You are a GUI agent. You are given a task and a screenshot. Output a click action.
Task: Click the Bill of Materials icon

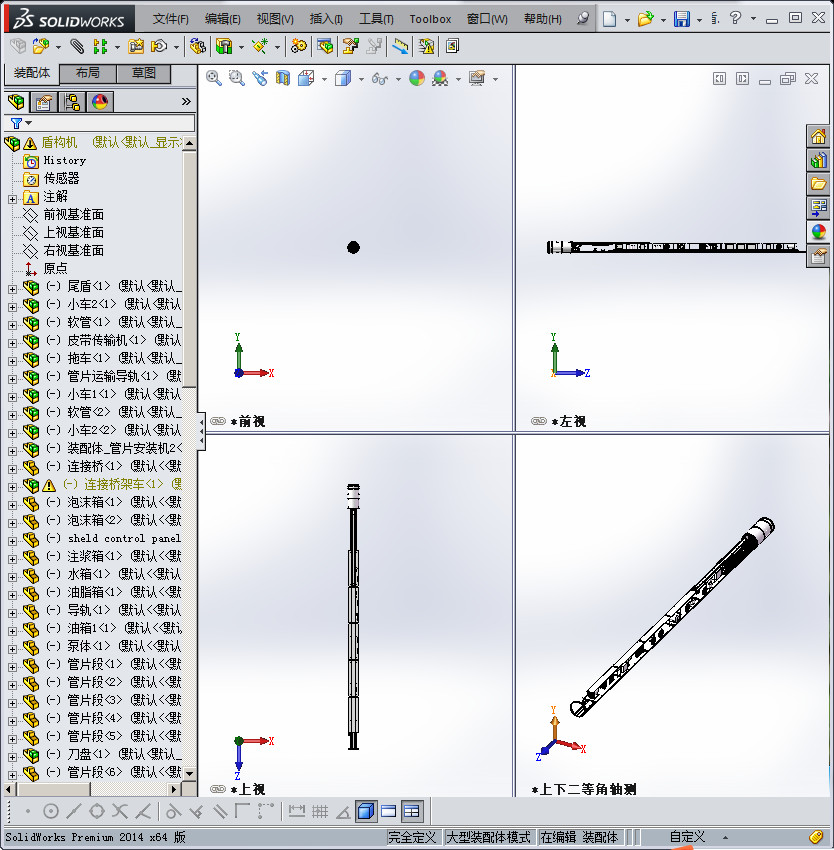pos(325,47)
